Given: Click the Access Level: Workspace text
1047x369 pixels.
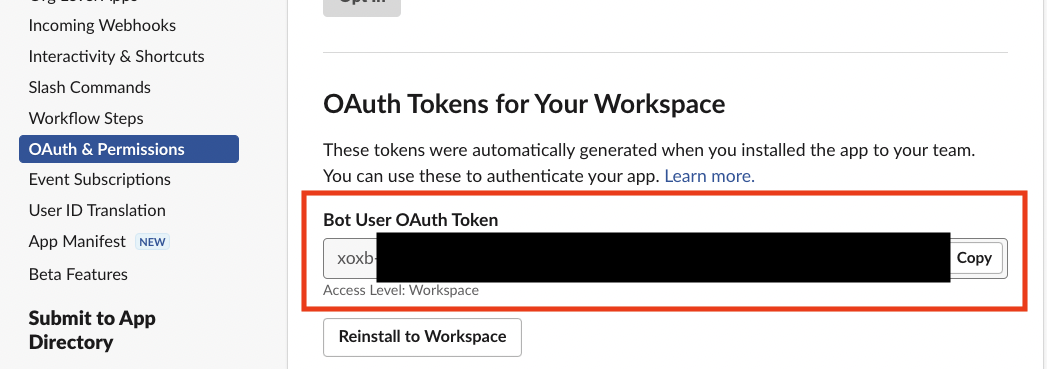Looking at the screenshot, I should point(401,290).
